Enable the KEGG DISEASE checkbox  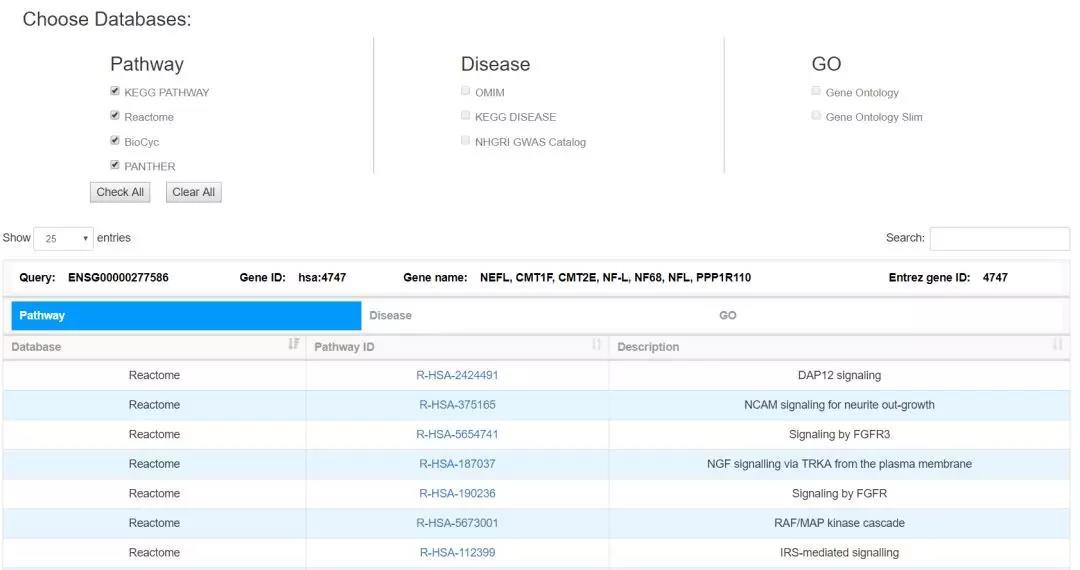click(x=466, y=116)
